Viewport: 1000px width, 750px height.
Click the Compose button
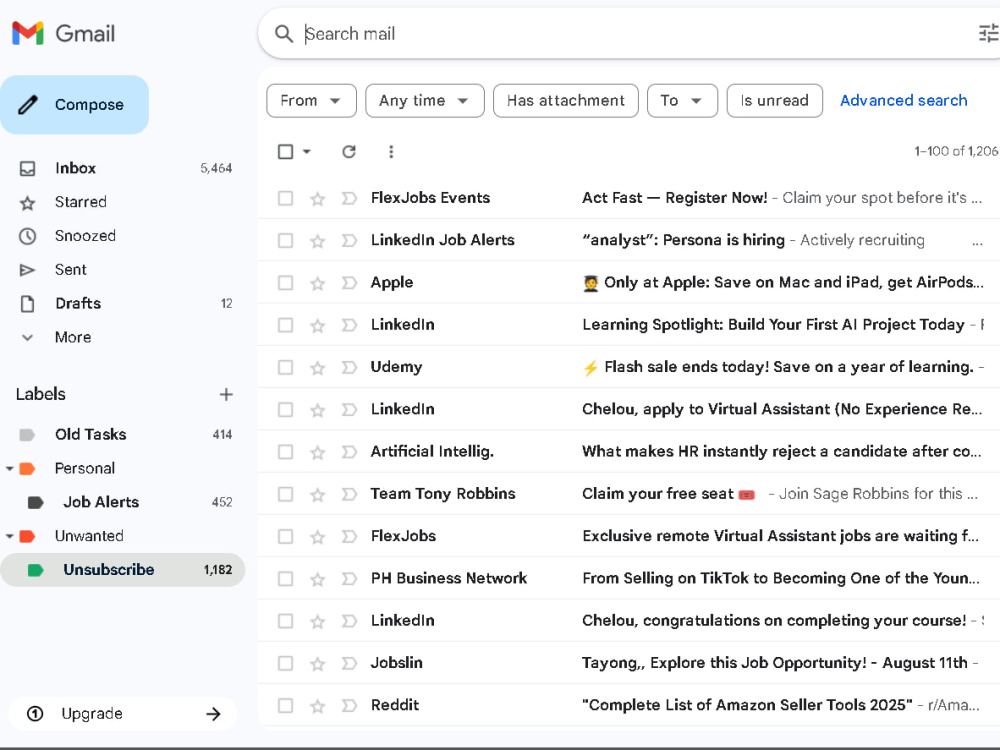click(75, 105)
